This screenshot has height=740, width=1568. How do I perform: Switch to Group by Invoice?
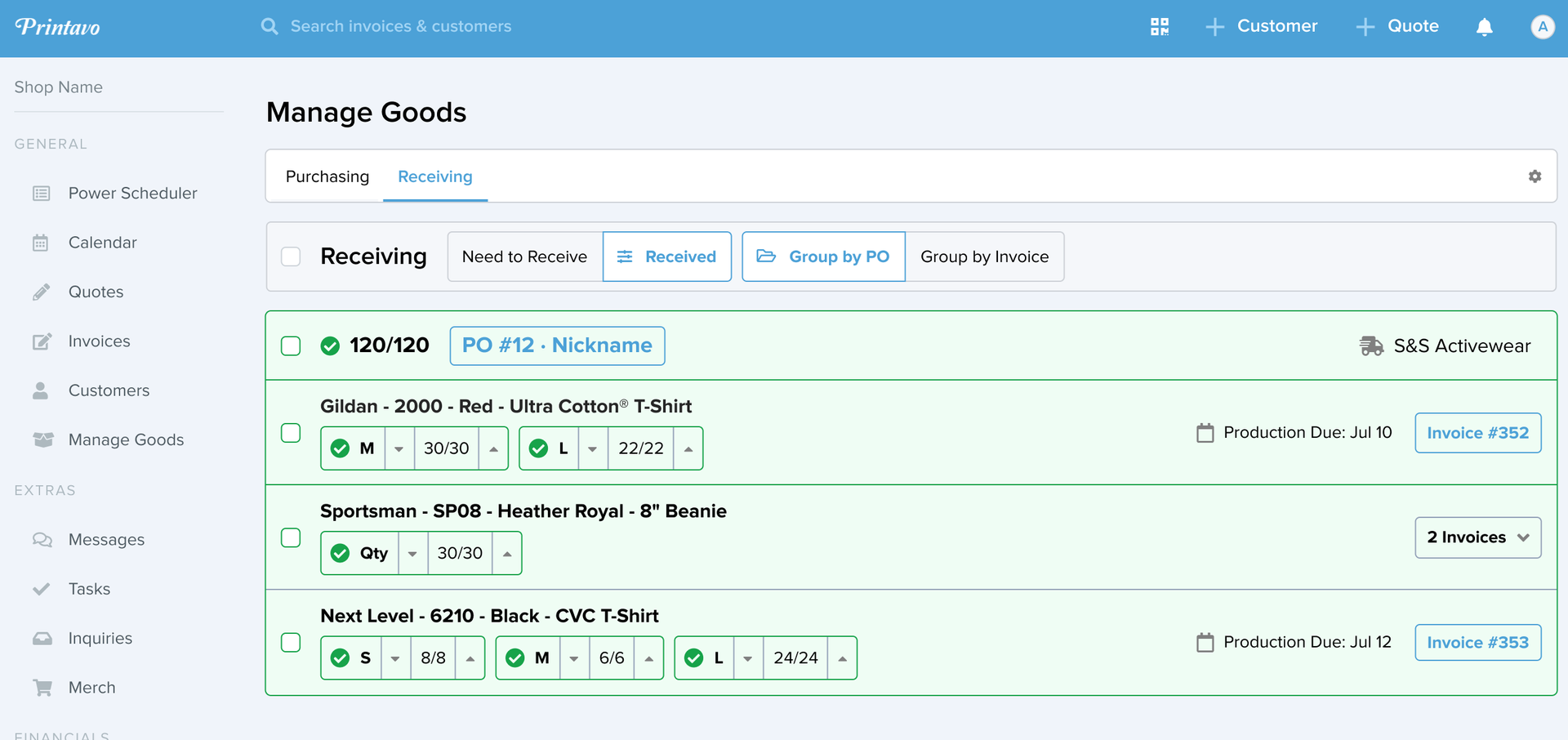[x=985, y=256]
